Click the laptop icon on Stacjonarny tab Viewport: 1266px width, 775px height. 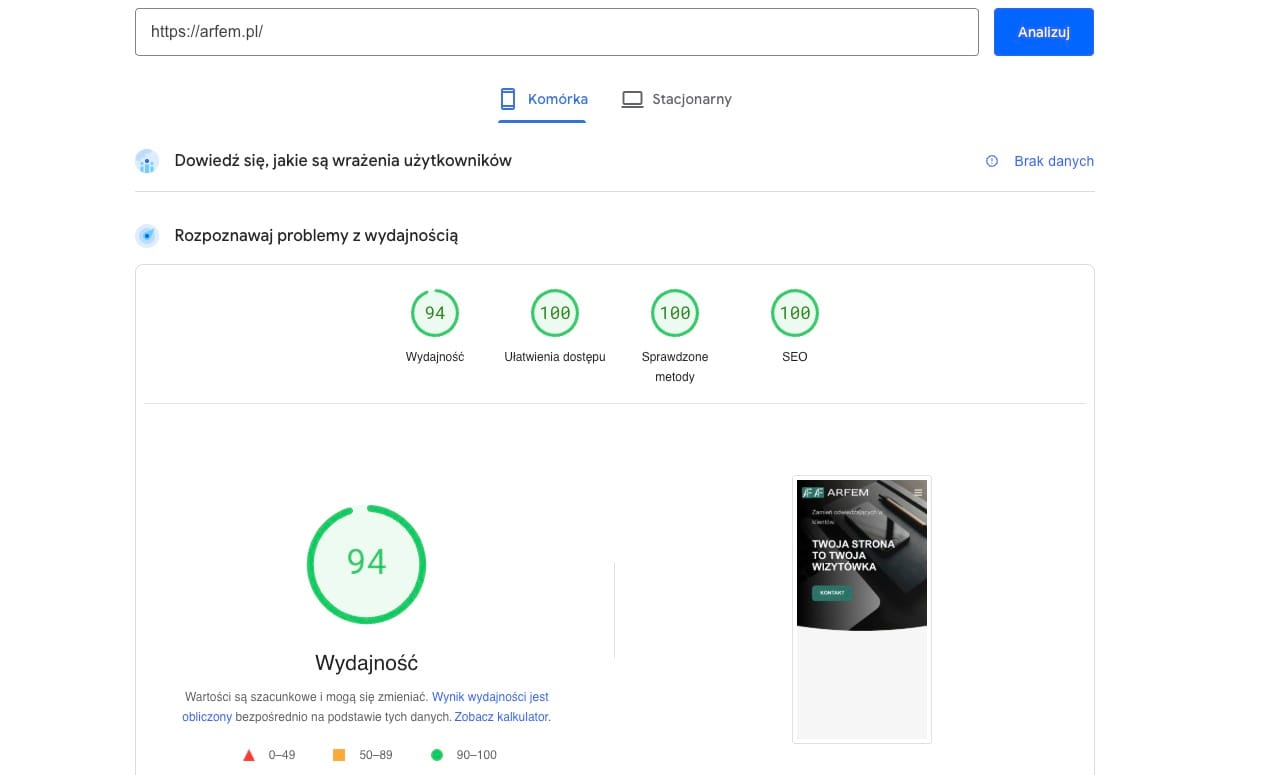(x=632, y=99)
